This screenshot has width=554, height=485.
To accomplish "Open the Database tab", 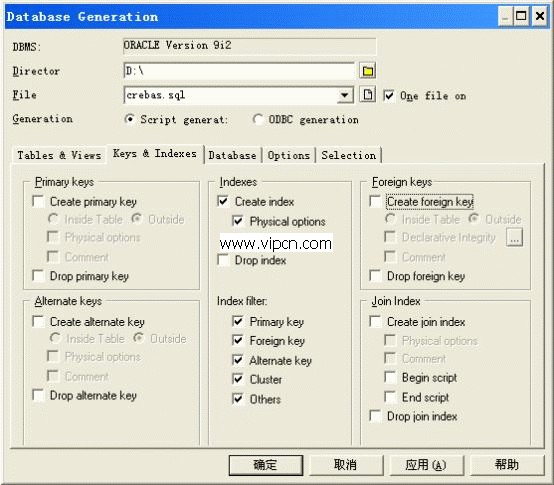I will 232,155.
